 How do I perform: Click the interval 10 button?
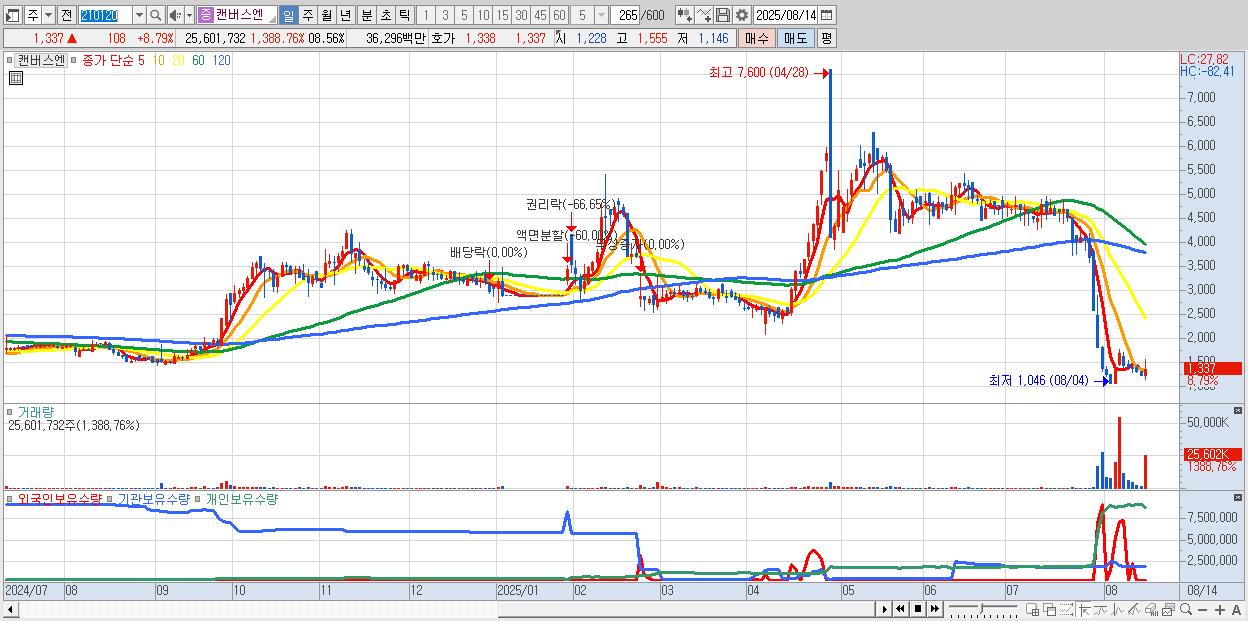(x=483, y=15)
